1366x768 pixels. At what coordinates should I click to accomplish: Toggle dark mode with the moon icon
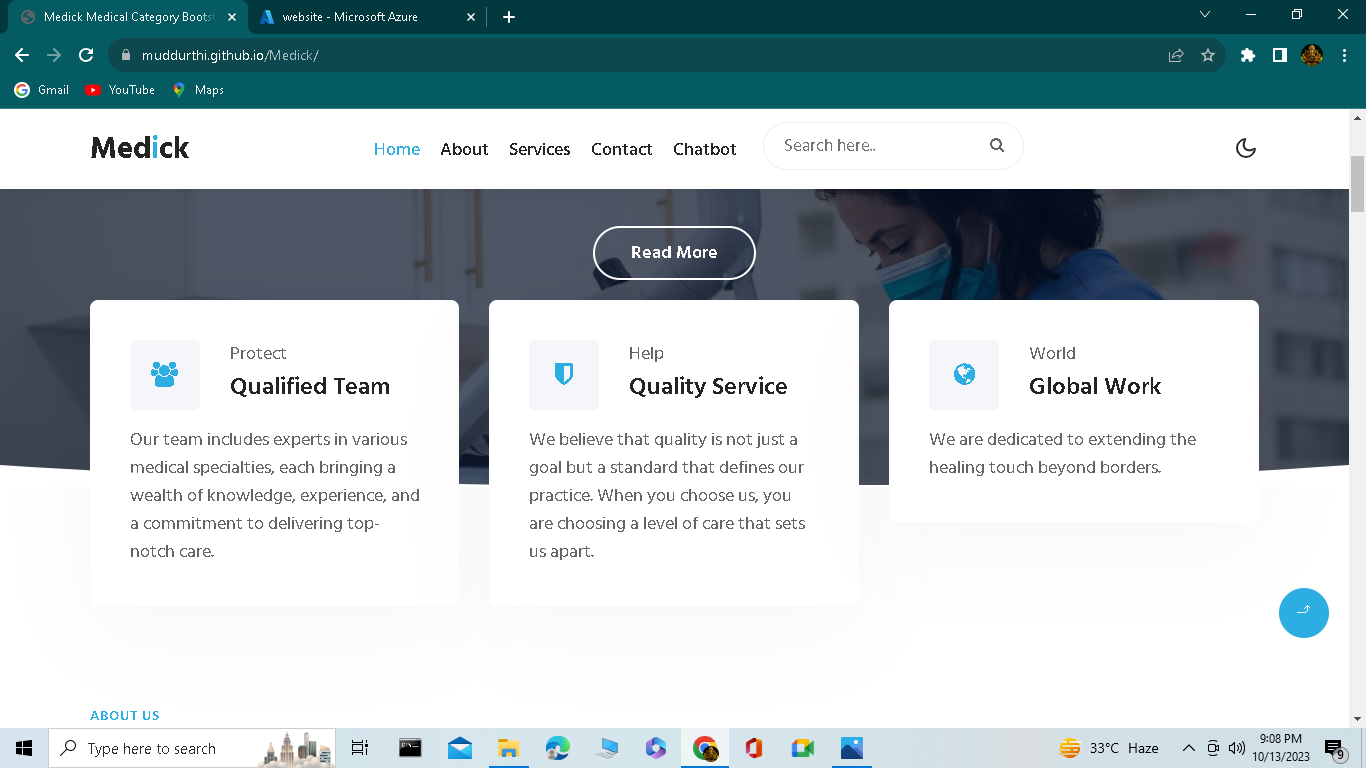1245,147
